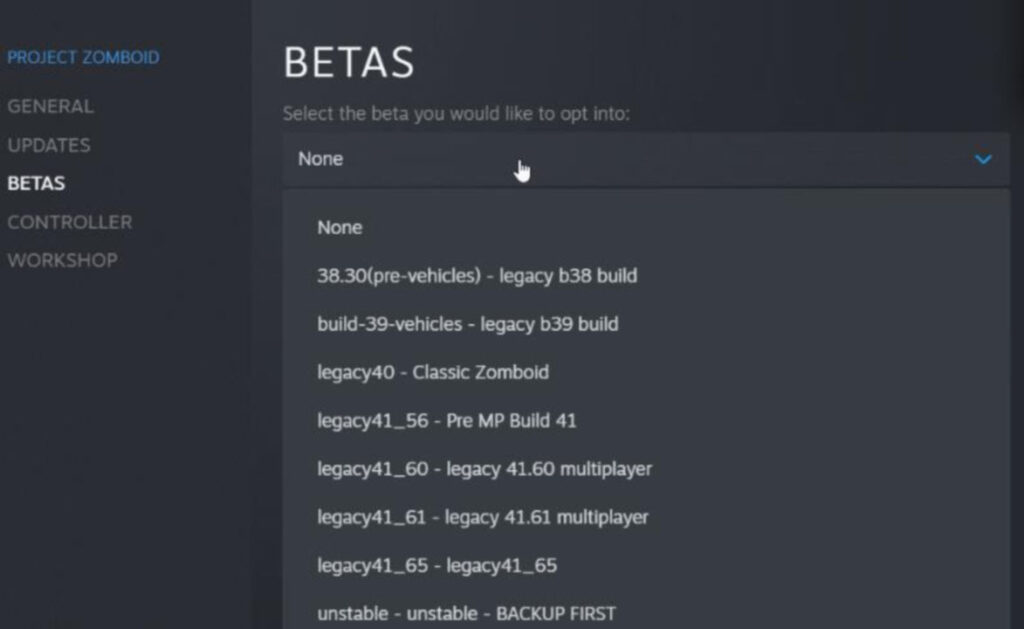Switch to the Updates tab

pos(49,145)
